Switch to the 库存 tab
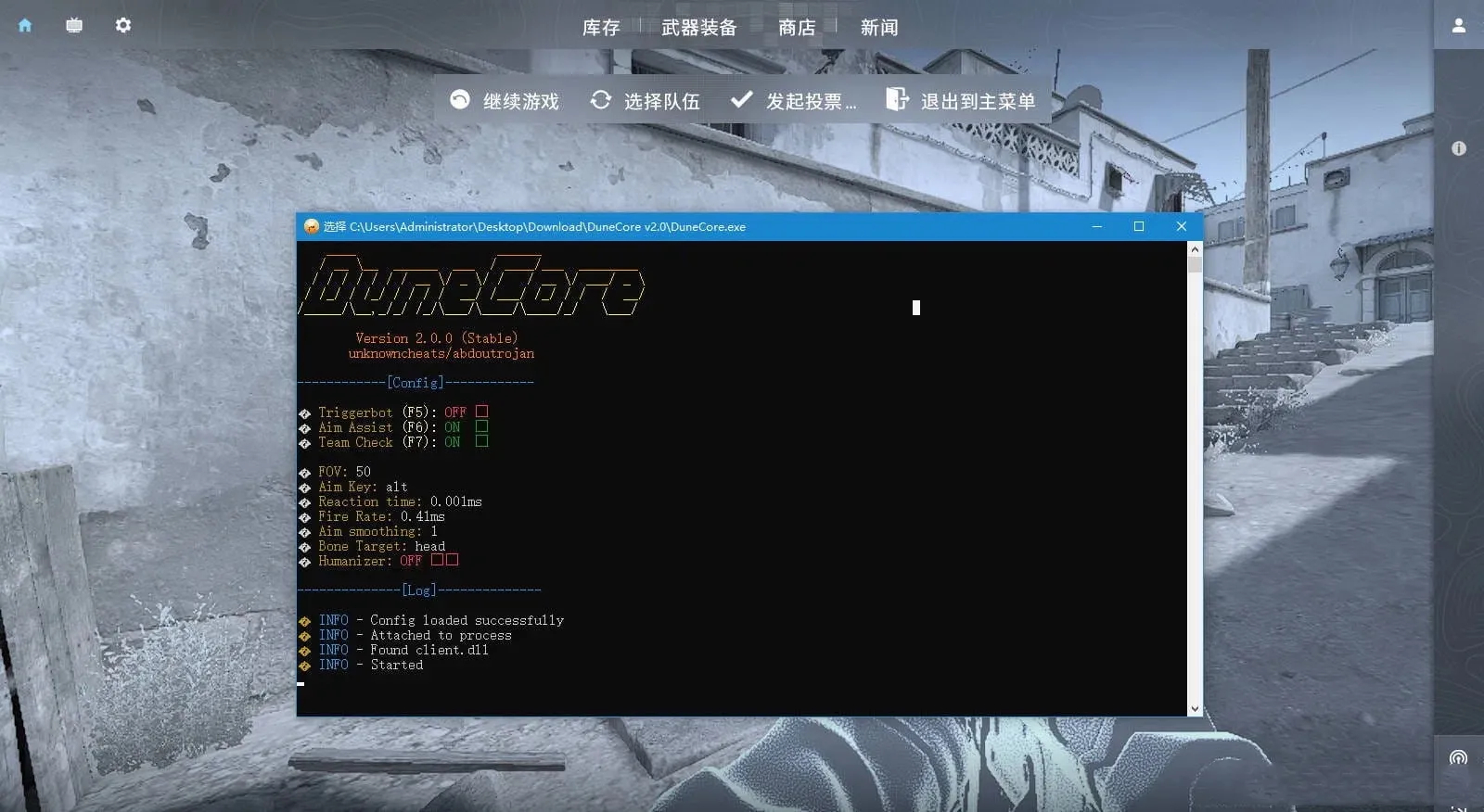 (600, 28)
